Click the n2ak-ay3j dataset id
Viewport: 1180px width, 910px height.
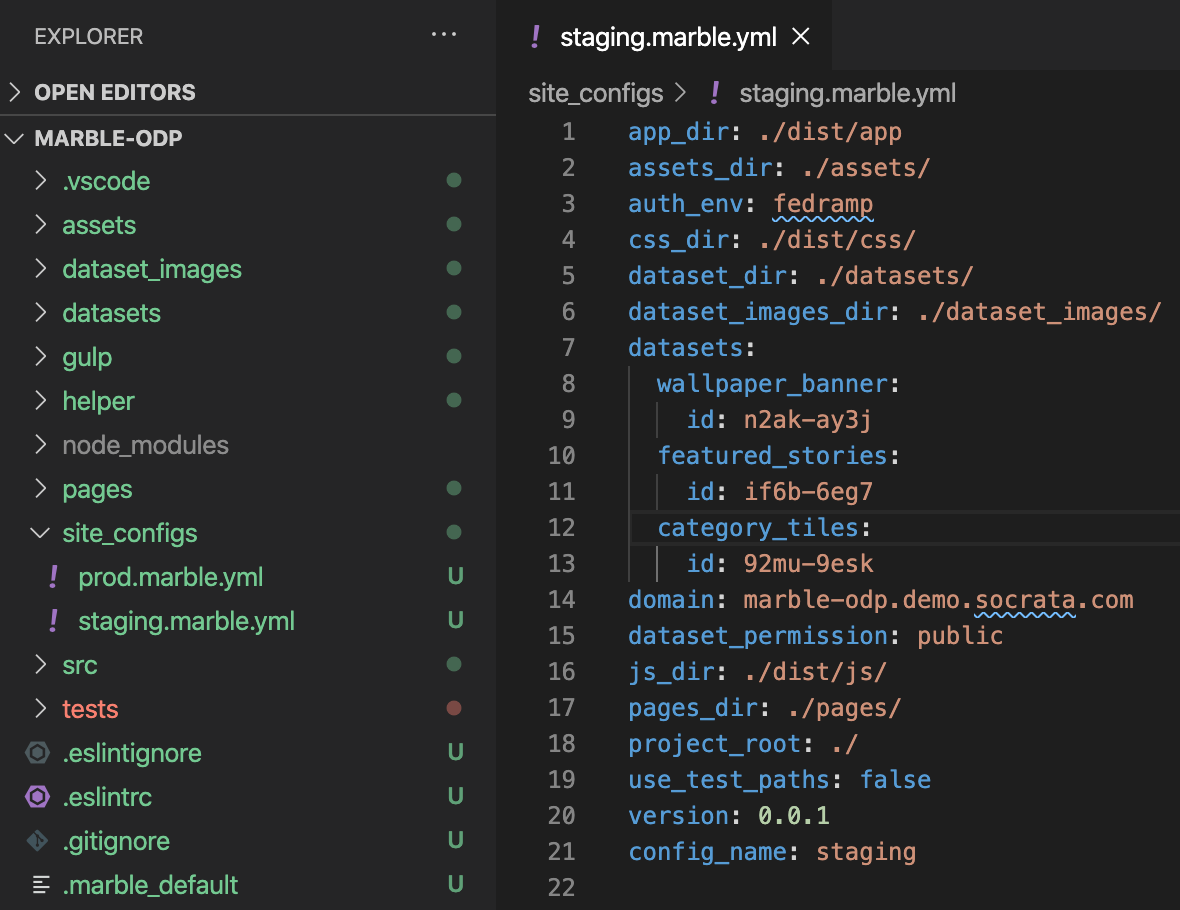tap(808, 419)
